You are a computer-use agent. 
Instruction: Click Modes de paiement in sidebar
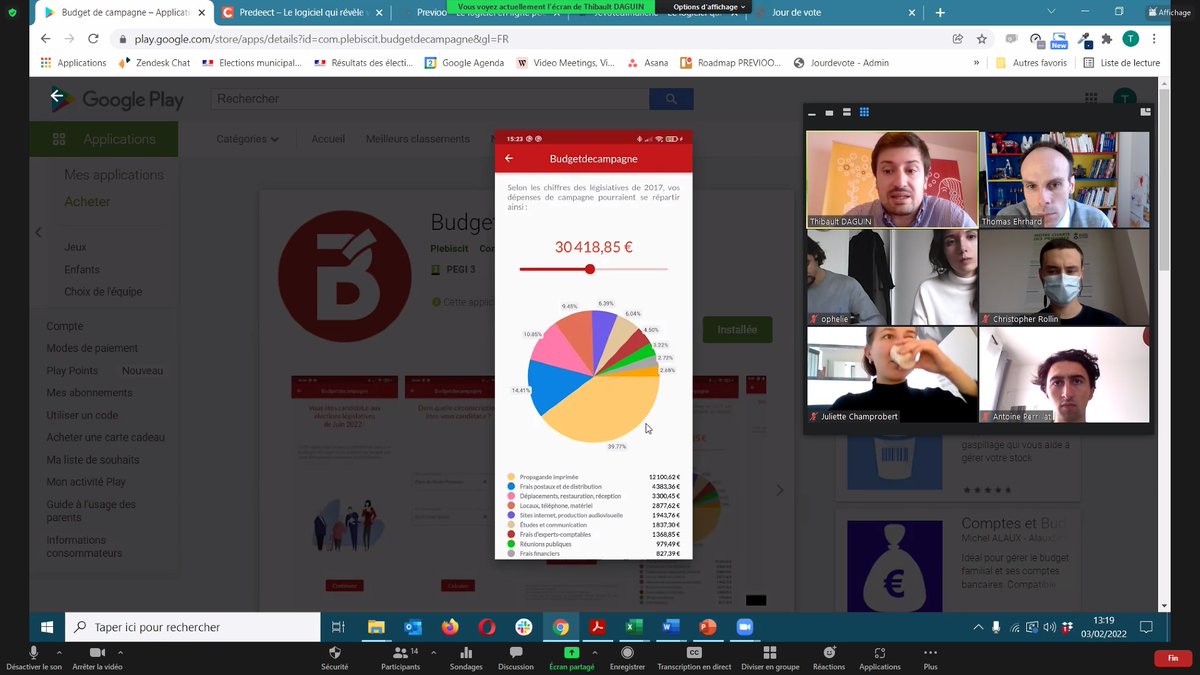click(x=92, y=348)
